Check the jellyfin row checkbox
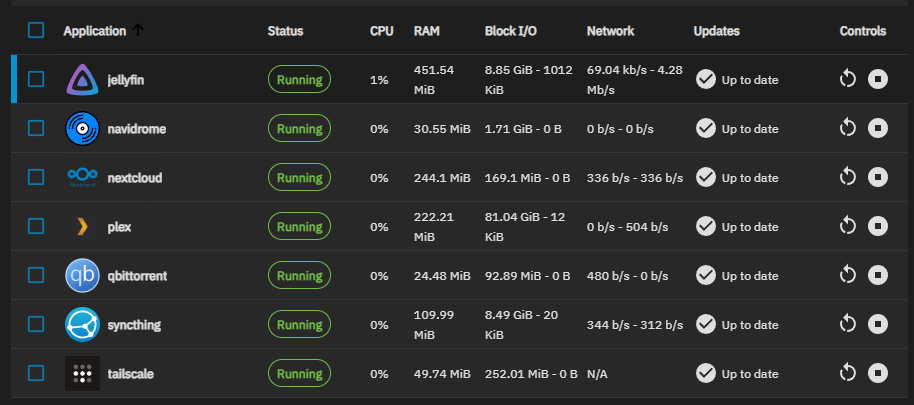 (x=36, y=79)
